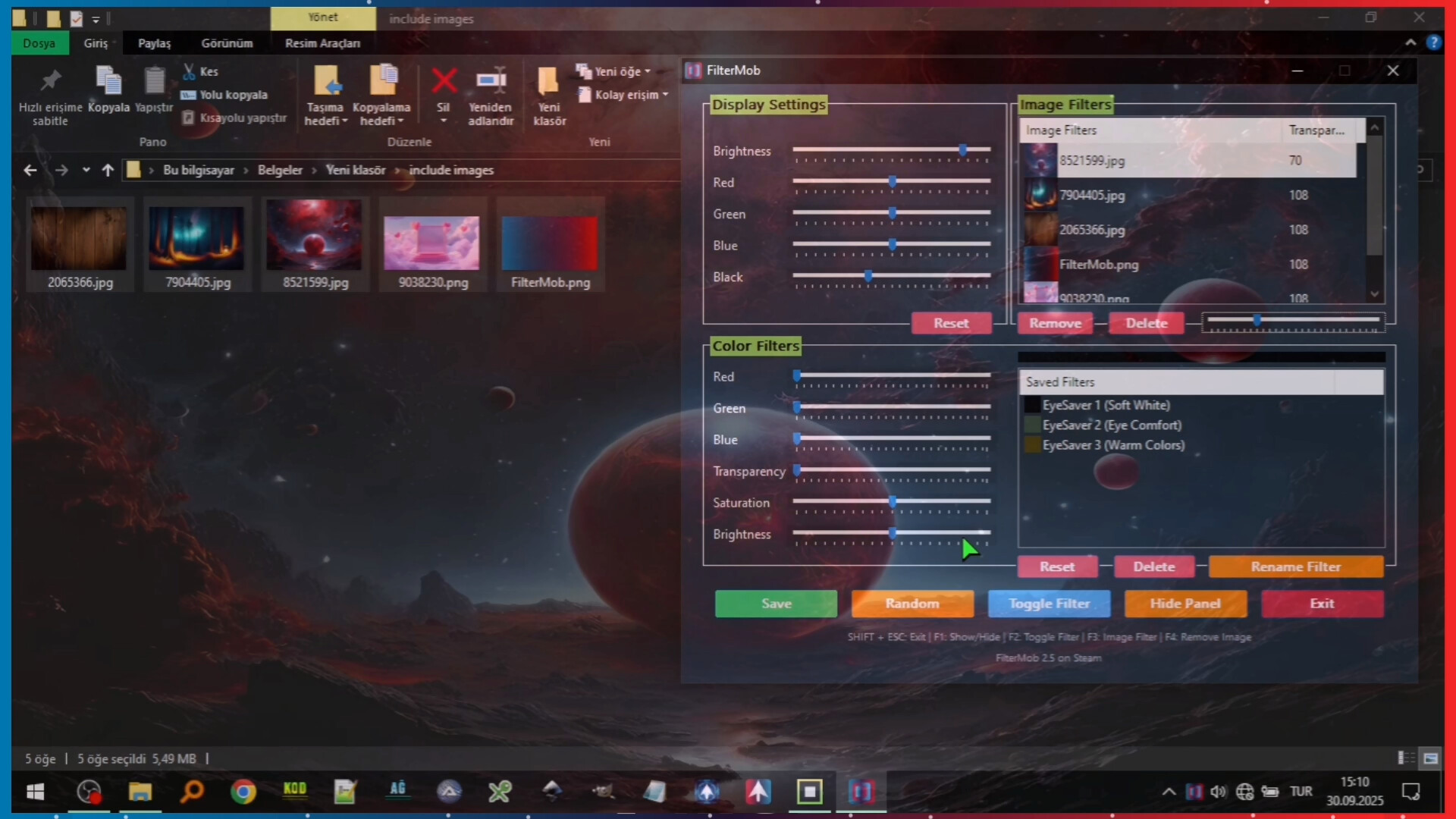Click the Saturation slider handle in Color Filters
This screenshot has height=819, width=1456.
pyautogui.click(x=893, y=501)
